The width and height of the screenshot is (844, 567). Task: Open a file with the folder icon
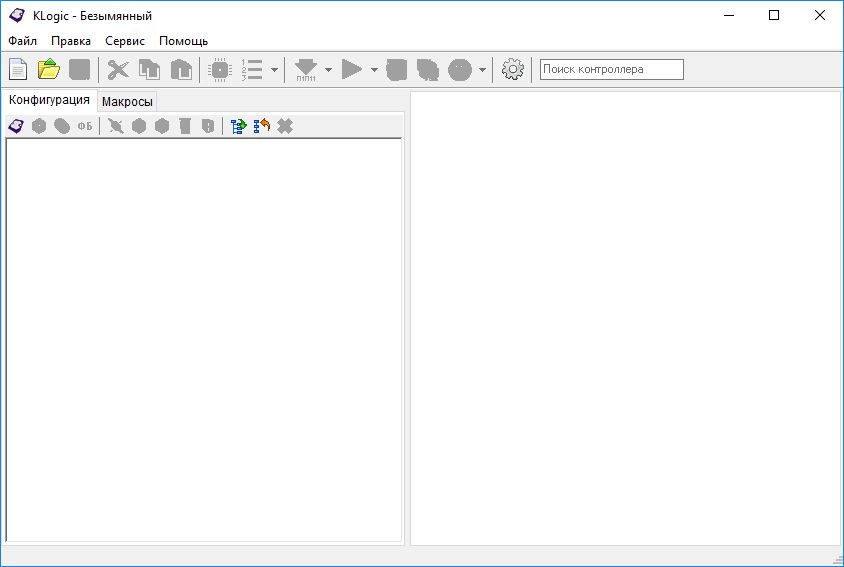[x=49, y=70]
